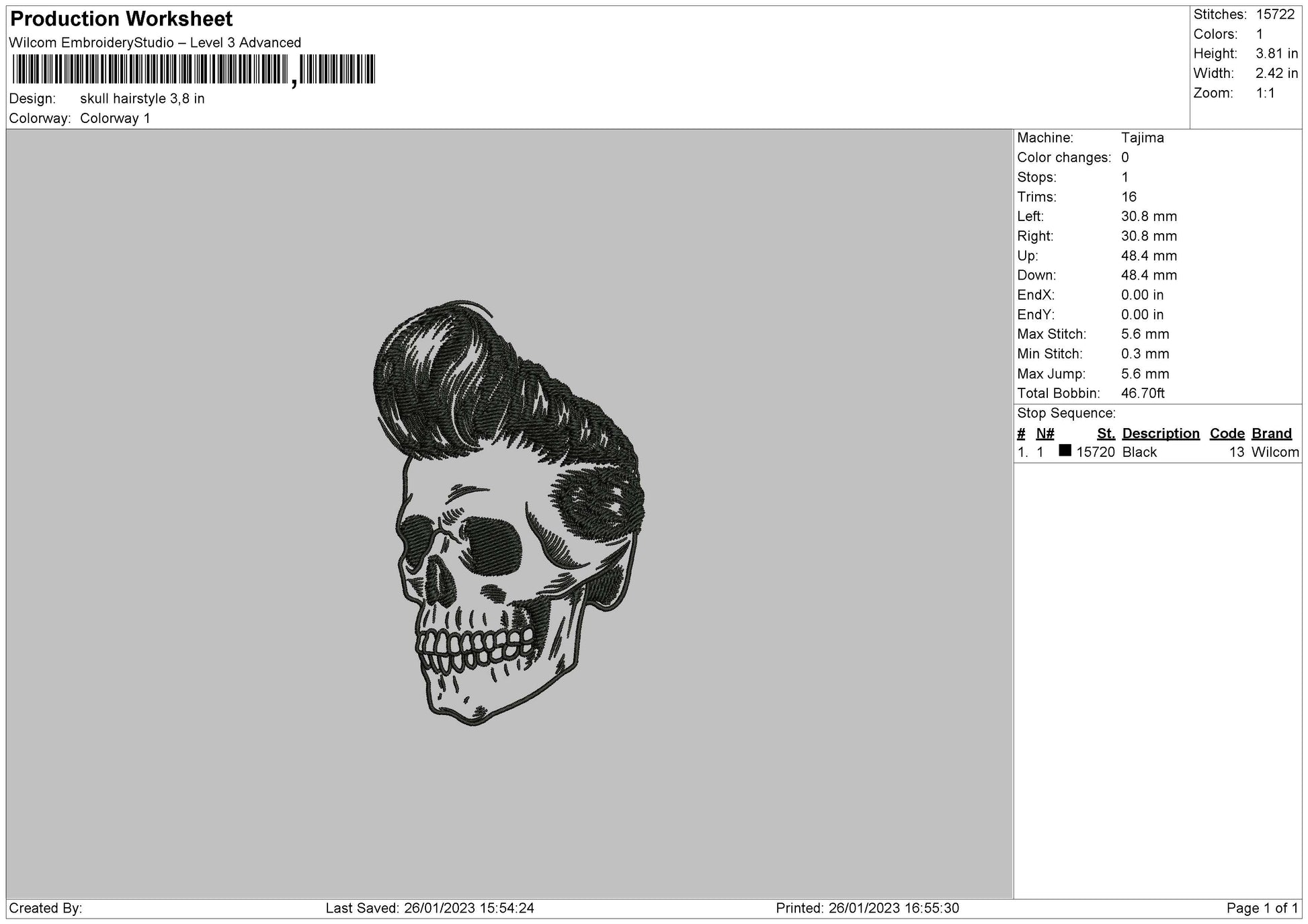This screenshot has height=924, width=1308.
Task: Click the Colorway 1 value
Action: tap(115, 118)
